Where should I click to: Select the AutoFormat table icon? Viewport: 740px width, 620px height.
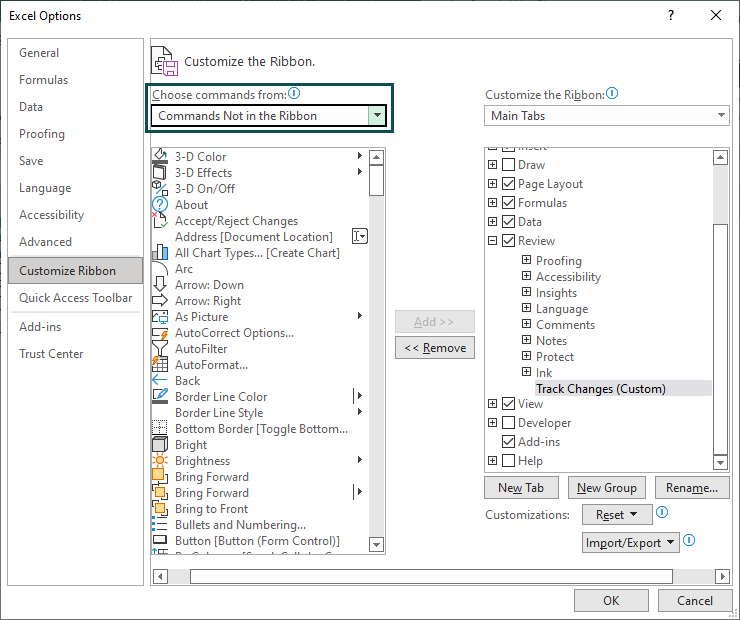(160, 365)
